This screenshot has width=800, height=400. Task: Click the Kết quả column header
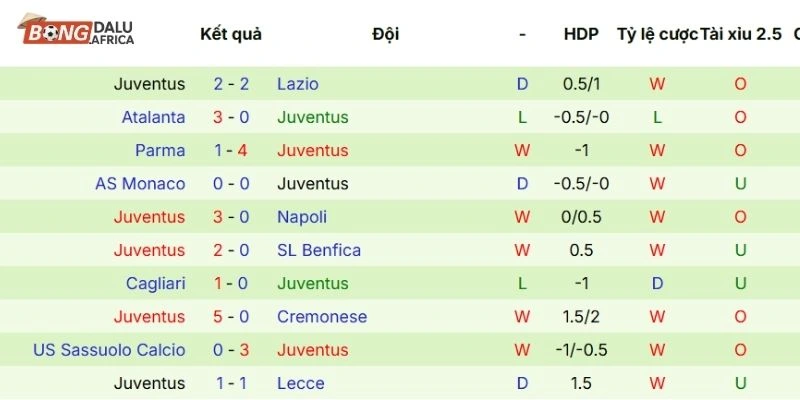tap(231, 34)
